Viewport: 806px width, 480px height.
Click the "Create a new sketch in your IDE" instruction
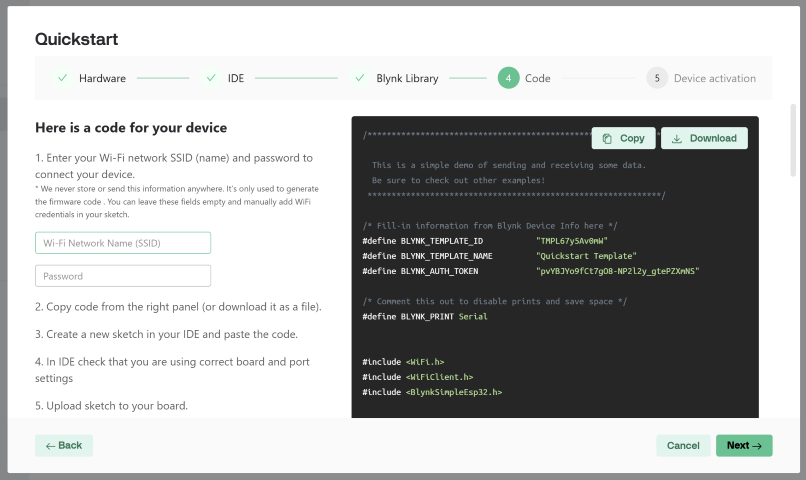coord(167,335)
